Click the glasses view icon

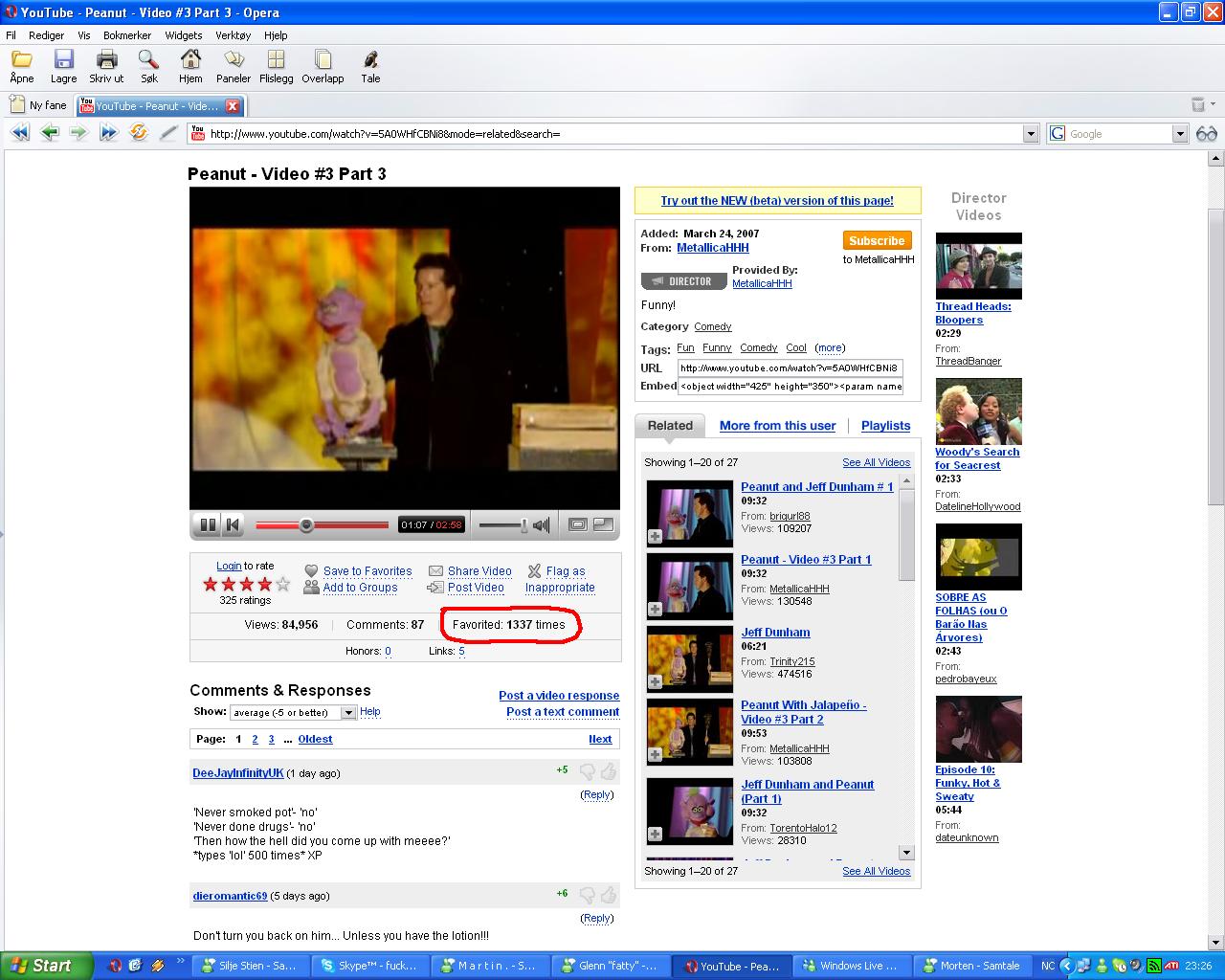[1207, 134]
